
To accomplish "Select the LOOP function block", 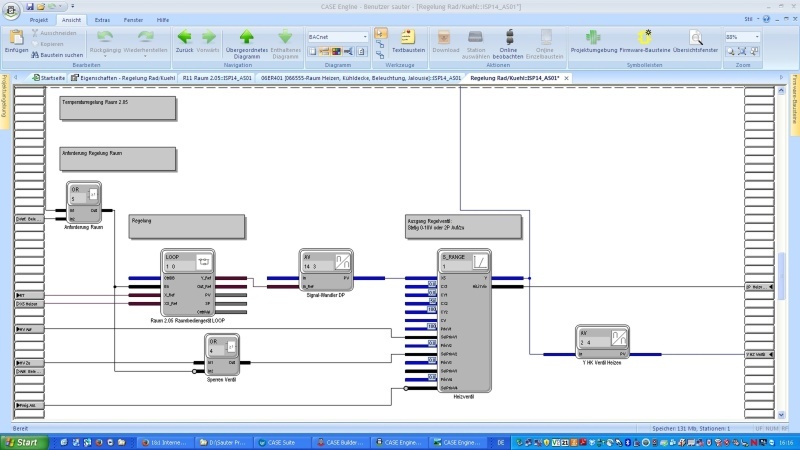I will pos(187,283).
